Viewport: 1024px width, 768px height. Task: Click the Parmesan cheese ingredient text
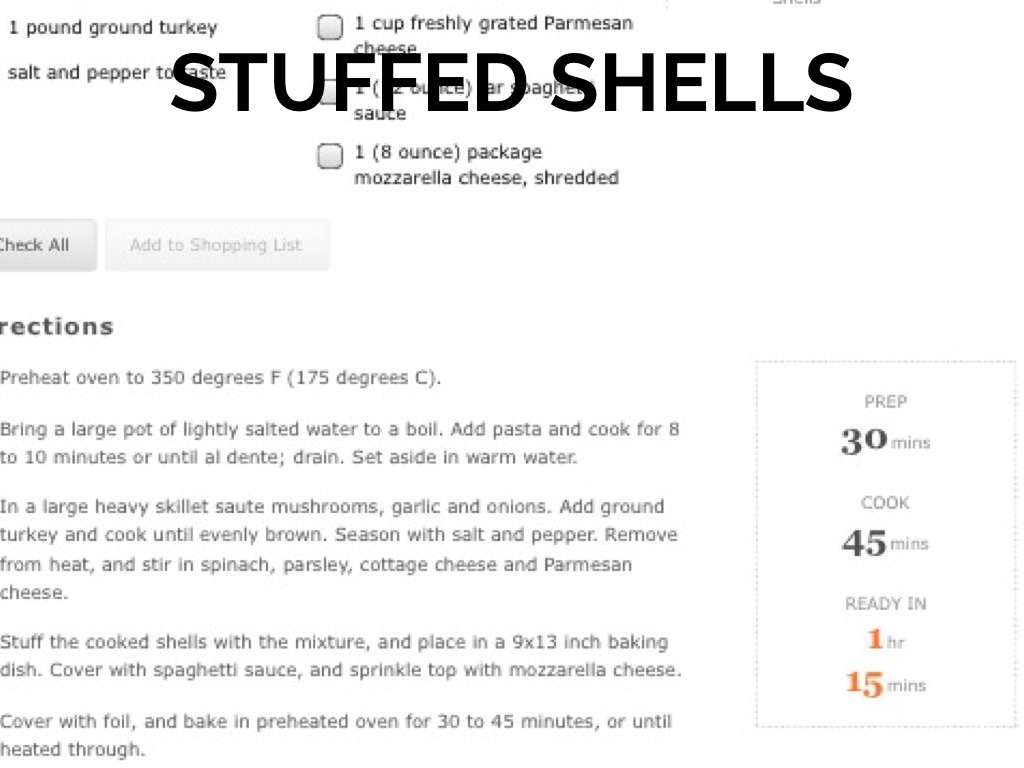tap(493, 24)
